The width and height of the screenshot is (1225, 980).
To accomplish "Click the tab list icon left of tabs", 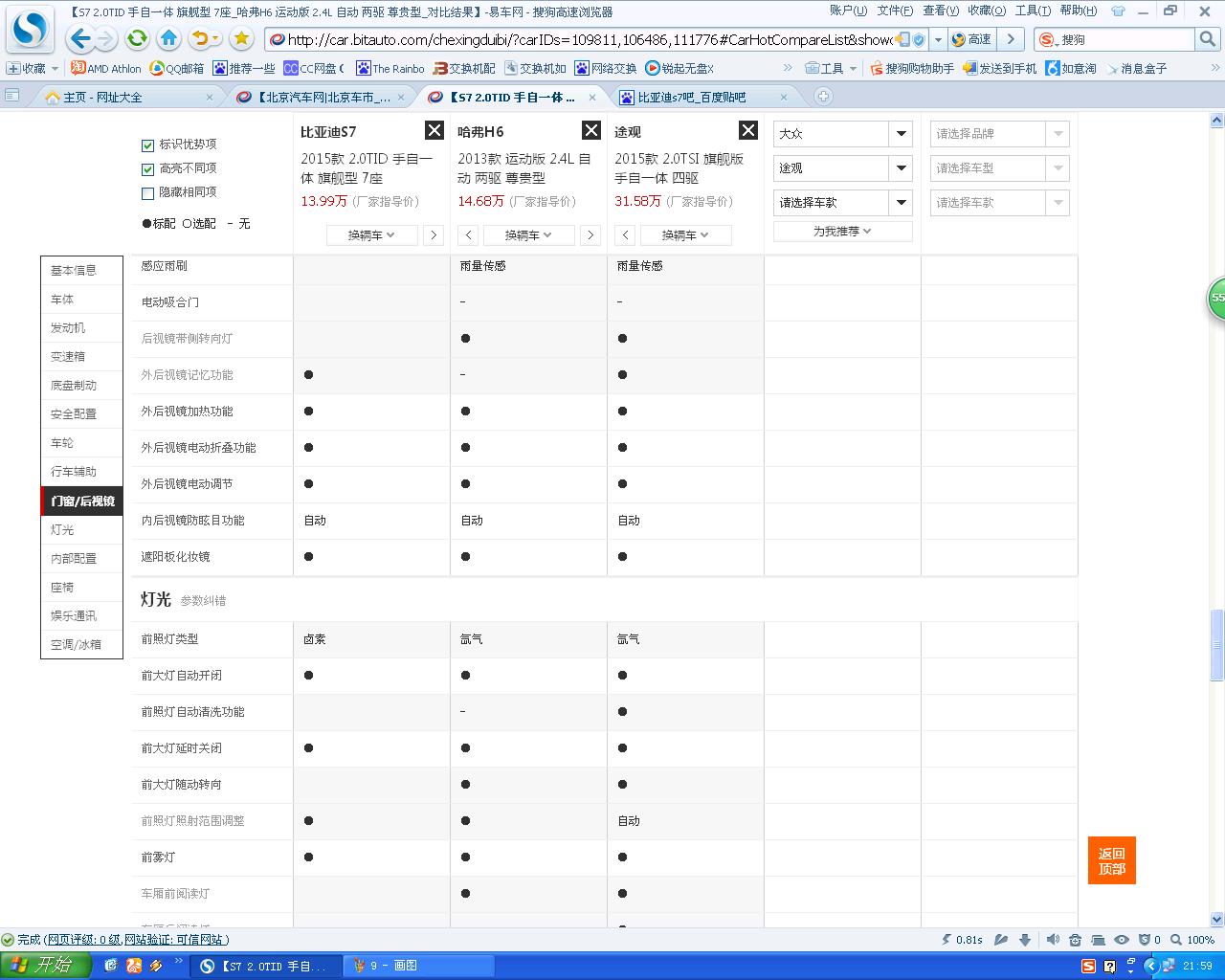I will (x=11, y=96).
